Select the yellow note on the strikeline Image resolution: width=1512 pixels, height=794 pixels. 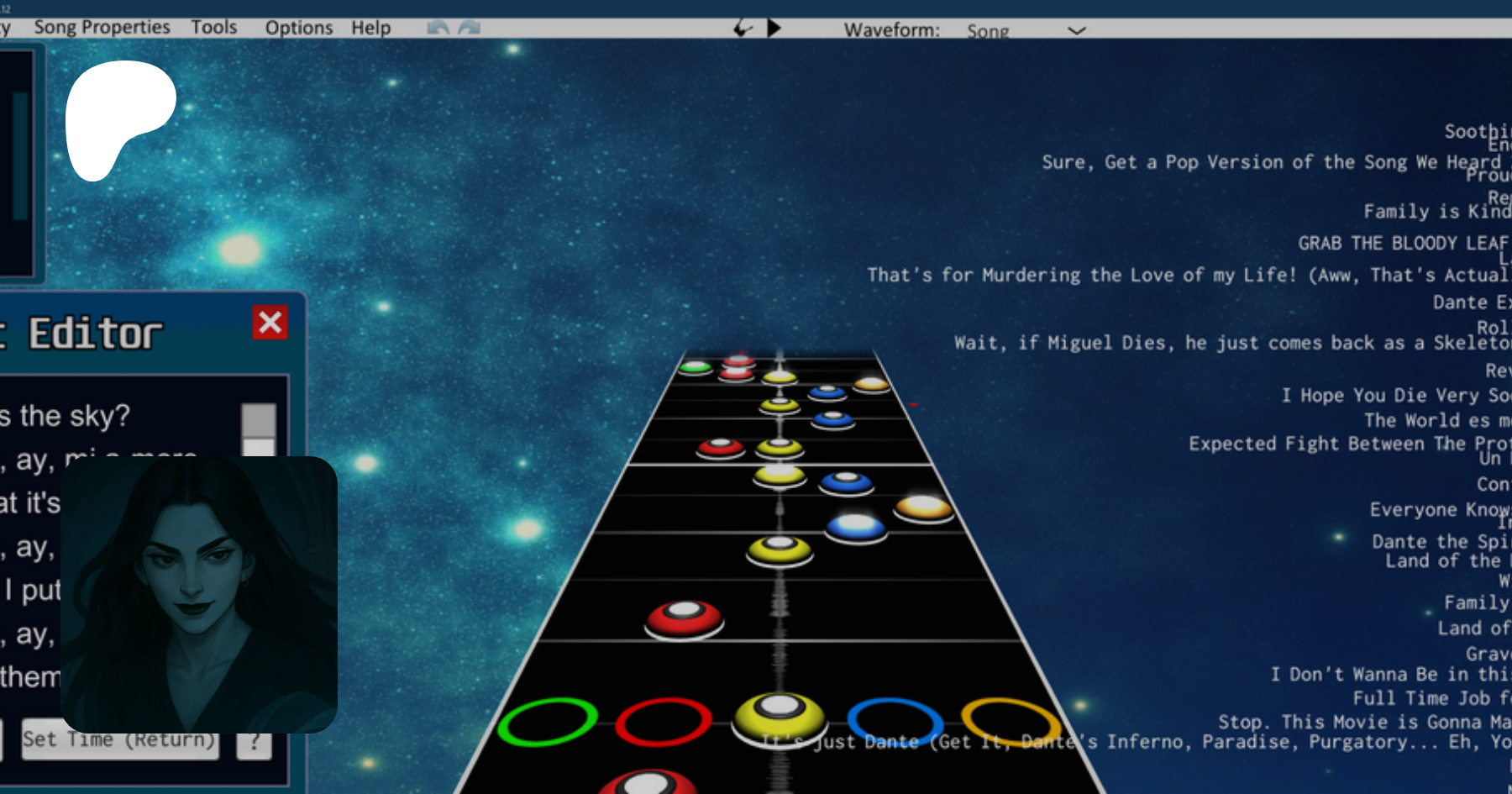(x=780, y=717)
